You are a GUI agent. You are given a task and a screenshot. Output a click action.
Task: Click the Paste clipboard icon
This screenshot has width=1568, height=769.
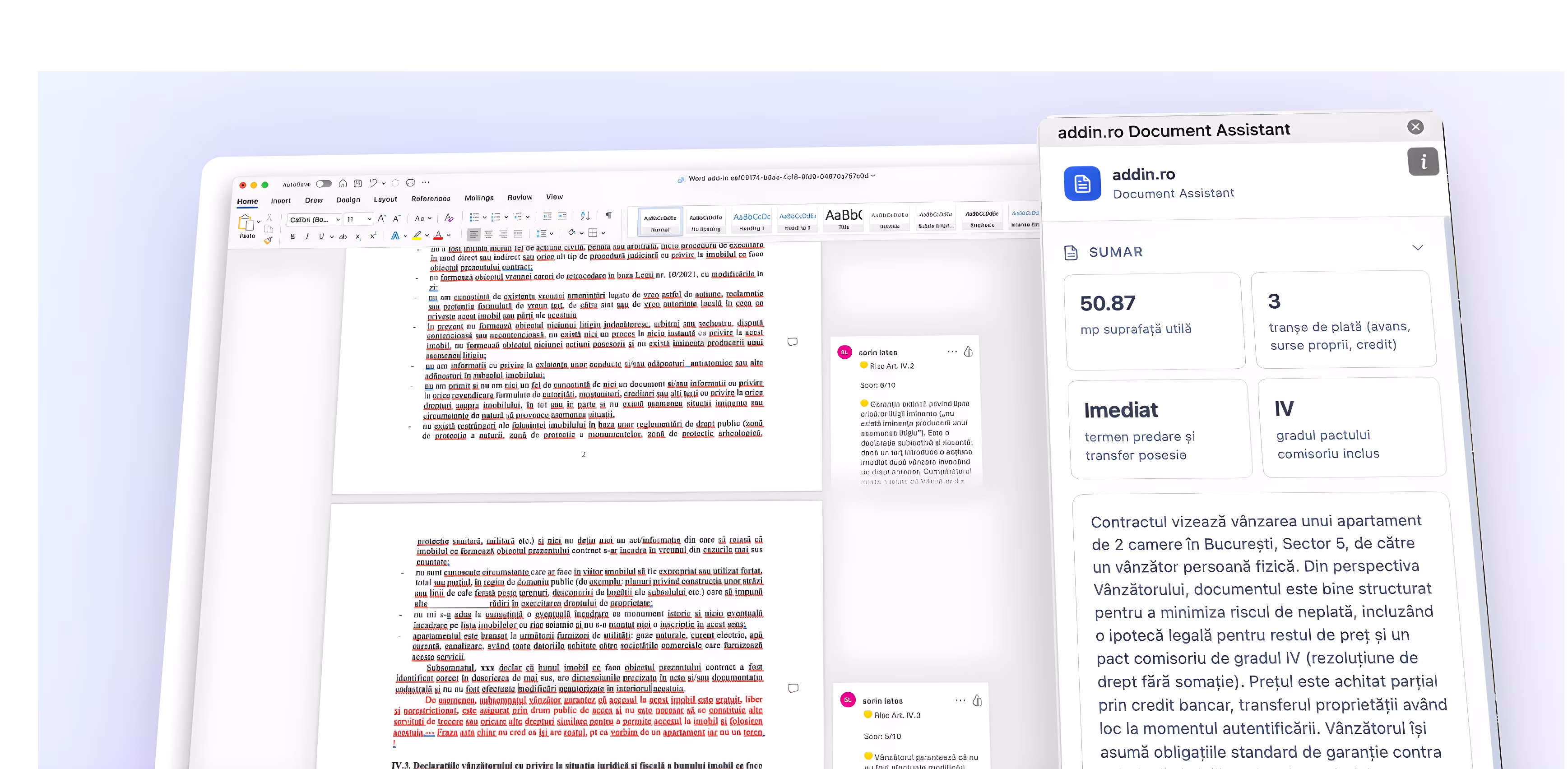point(246,222)
